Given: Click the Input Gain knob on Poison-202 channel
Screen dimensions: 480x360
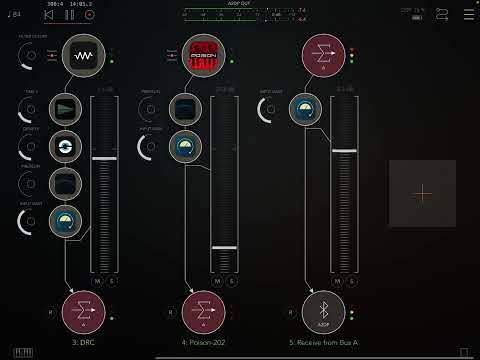Looking at the screenshot, I should coord(150,147).
